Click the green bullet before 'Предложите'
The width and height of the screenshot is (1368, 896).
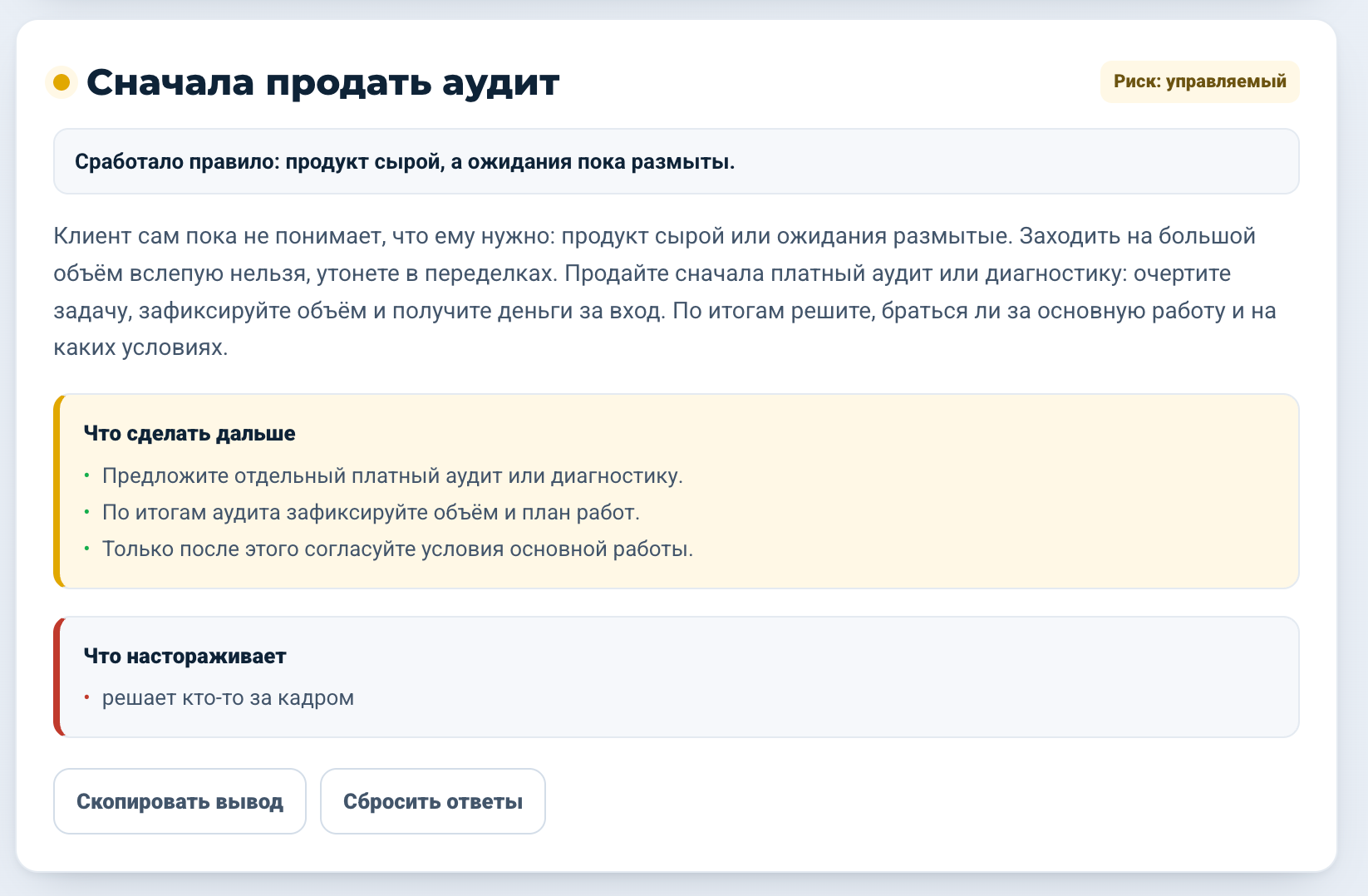click(x=86, y=475)
